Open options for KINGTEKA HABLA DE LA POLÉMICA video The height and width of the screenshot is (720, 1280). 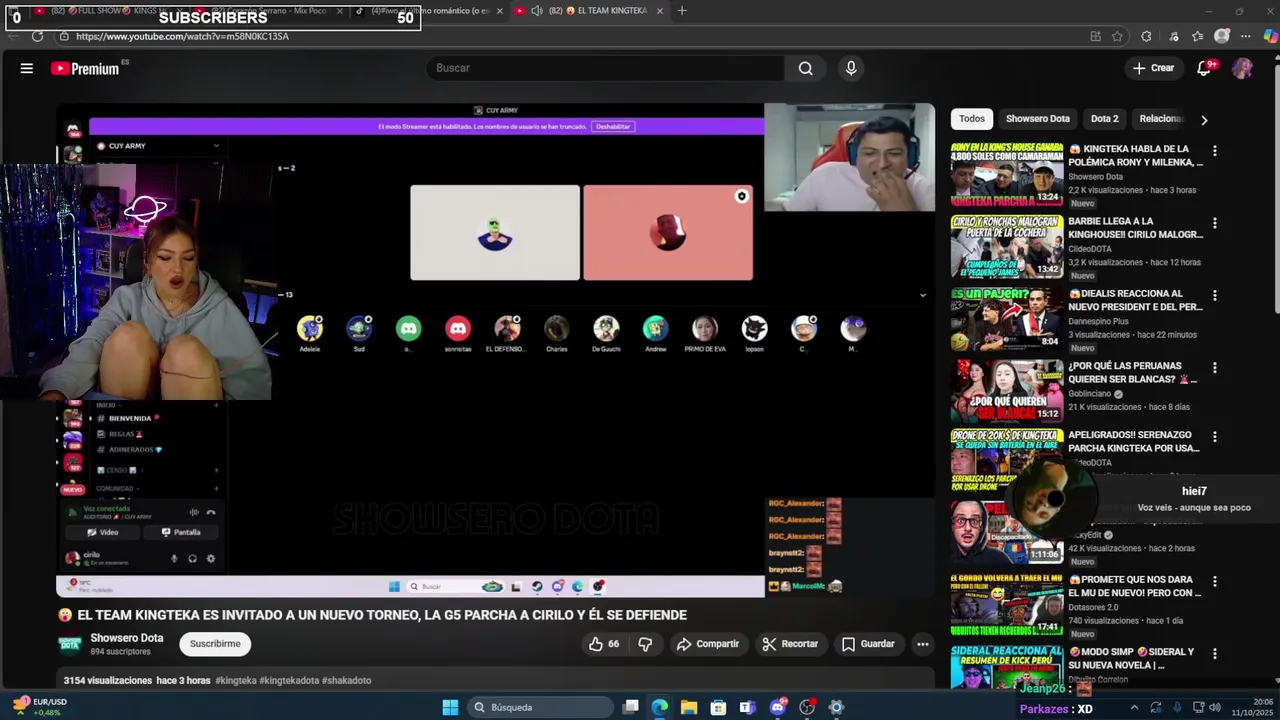pos(1214,151)
